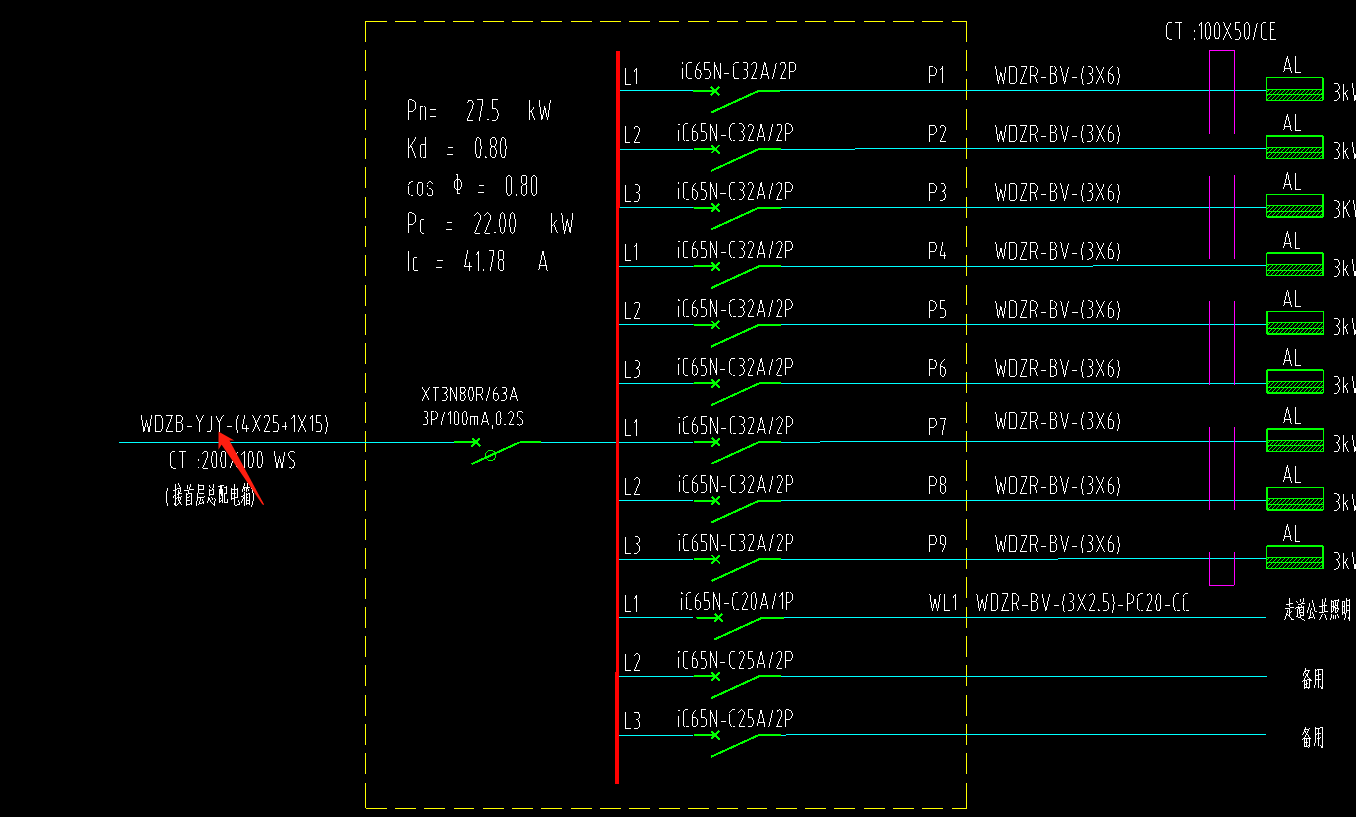Viewport: 1356px width, 817px height.
Task: Click iC65N-C25A/2P text on the L2 spare row
Action: [x=735, y=660]
